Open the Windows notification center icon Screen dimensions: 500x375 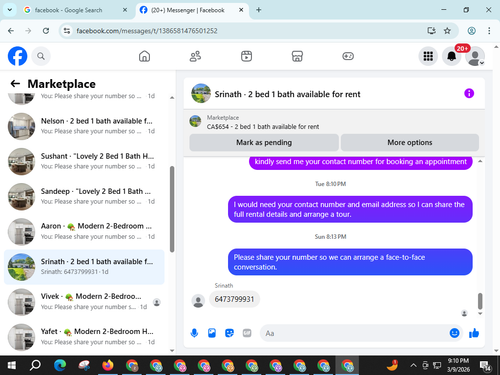click(485, 366)
